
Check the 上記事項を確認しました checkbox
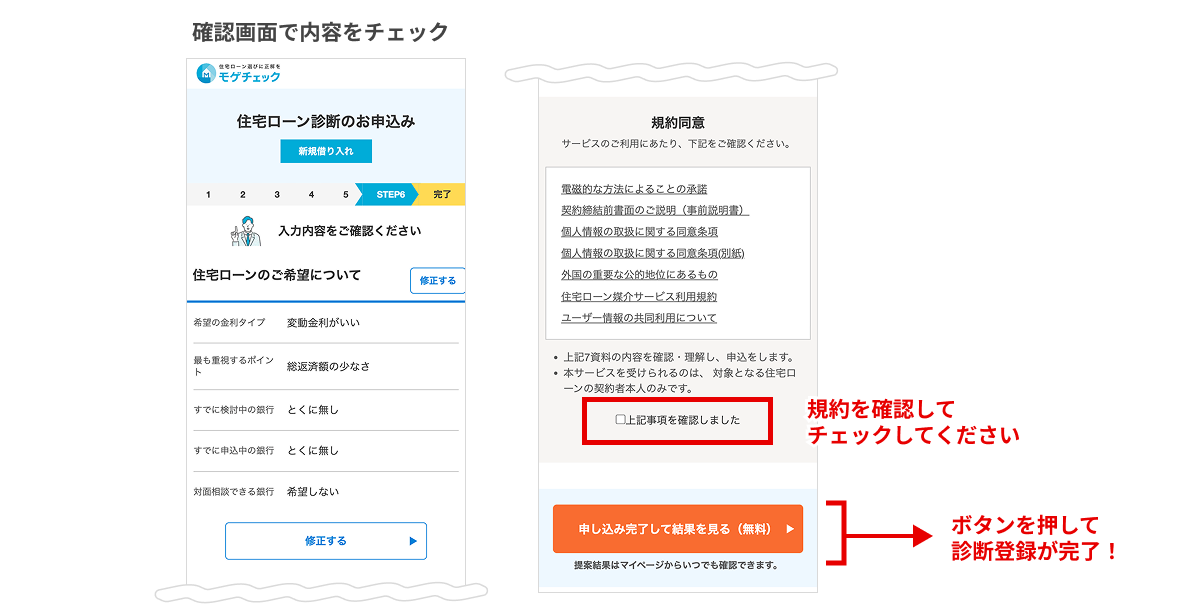click(x=620, y=420)
